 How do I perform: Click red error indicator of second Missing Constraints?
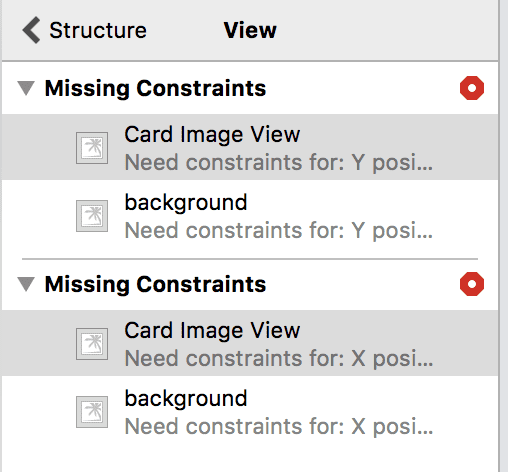pos(472,284)
